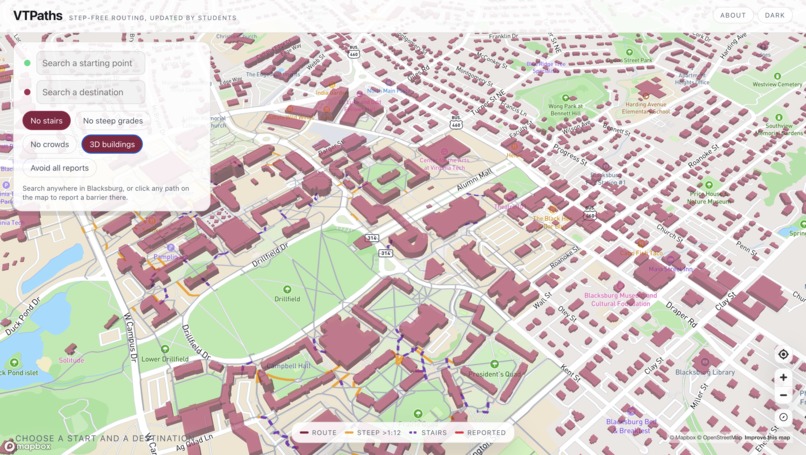Image resolution: width=806 pixels, height=455 pixels.
Task: Click the REPORTED red legend line
Action: [460, 433]
